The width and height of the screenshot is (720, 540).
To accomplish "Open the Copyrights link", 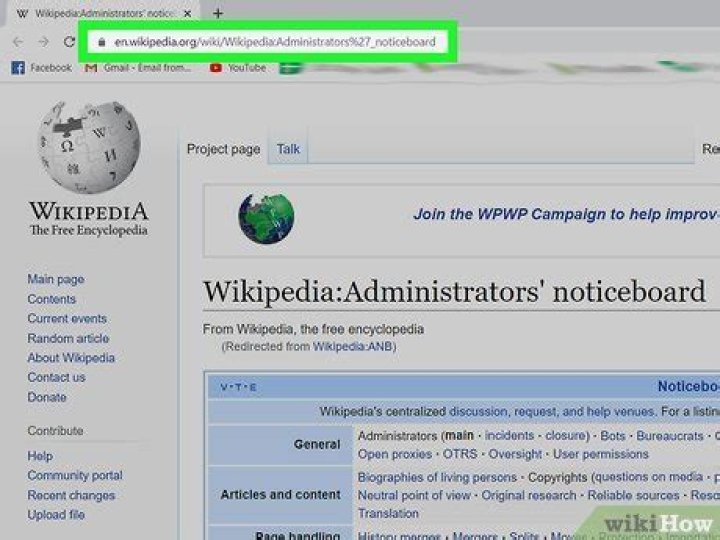I will 557,478.
